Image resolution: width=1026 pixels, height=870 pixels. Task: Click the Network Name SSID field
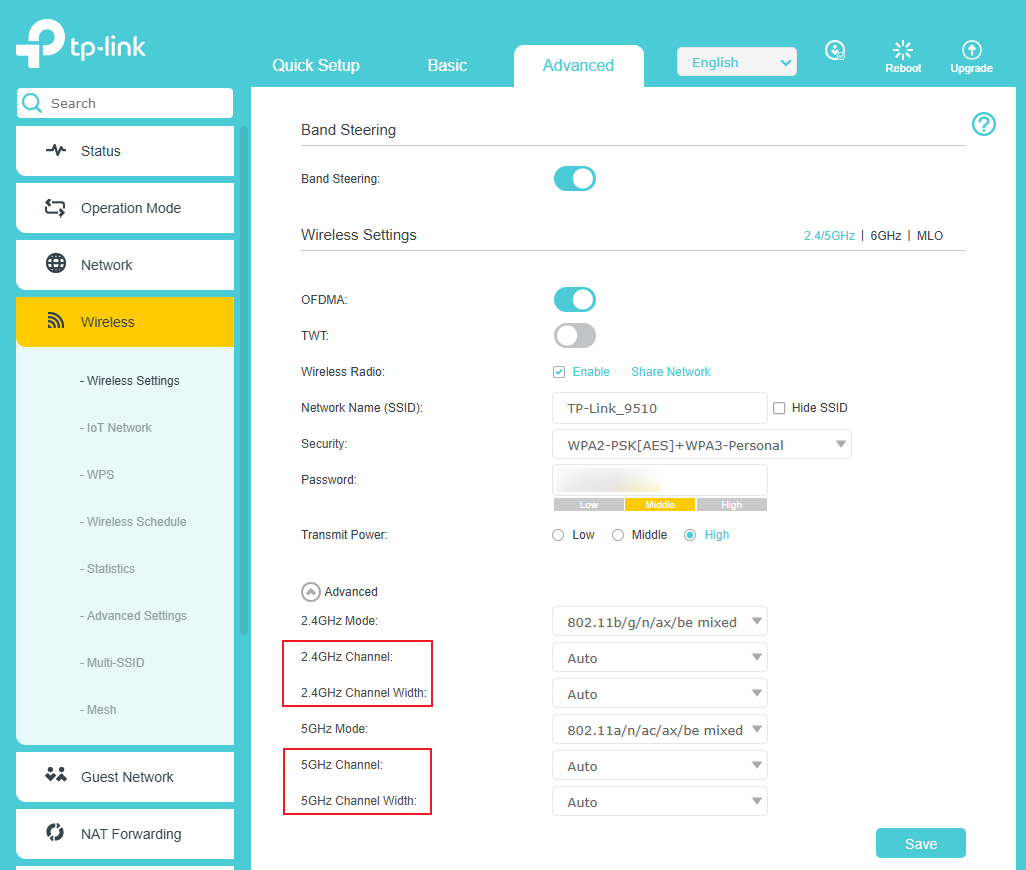659,408
